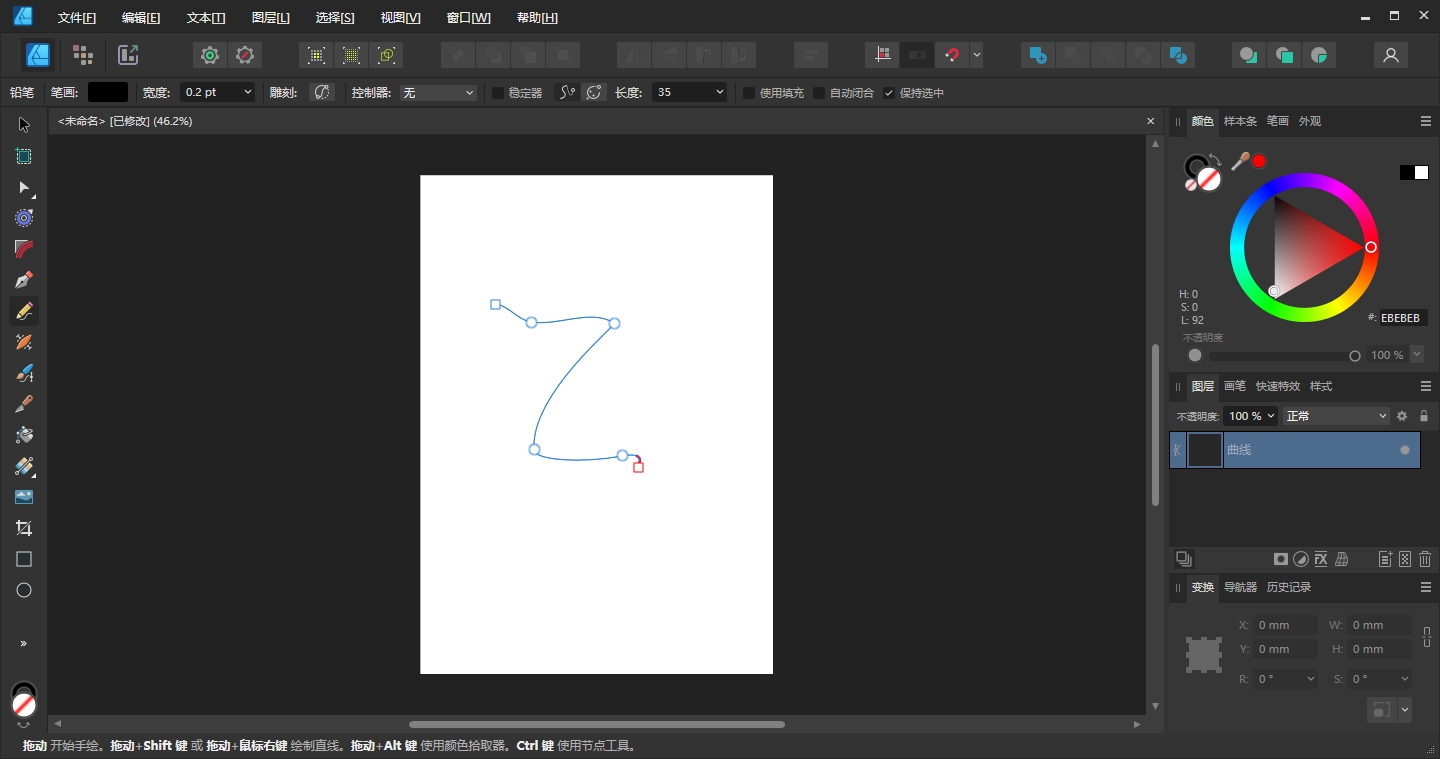Switch to the Export persona
The image size is (1440, 759).
pyautogui.click(x=128, y=55)
